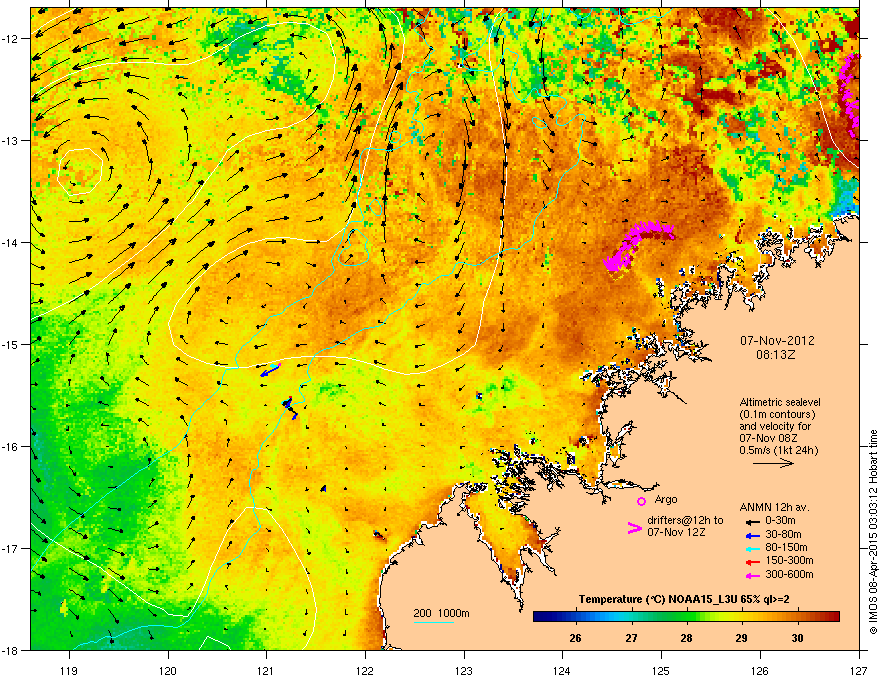Click the black 0-30m arrow legend symbol
The width and height of the screenshot is (880, 680).
click(752, 521)
